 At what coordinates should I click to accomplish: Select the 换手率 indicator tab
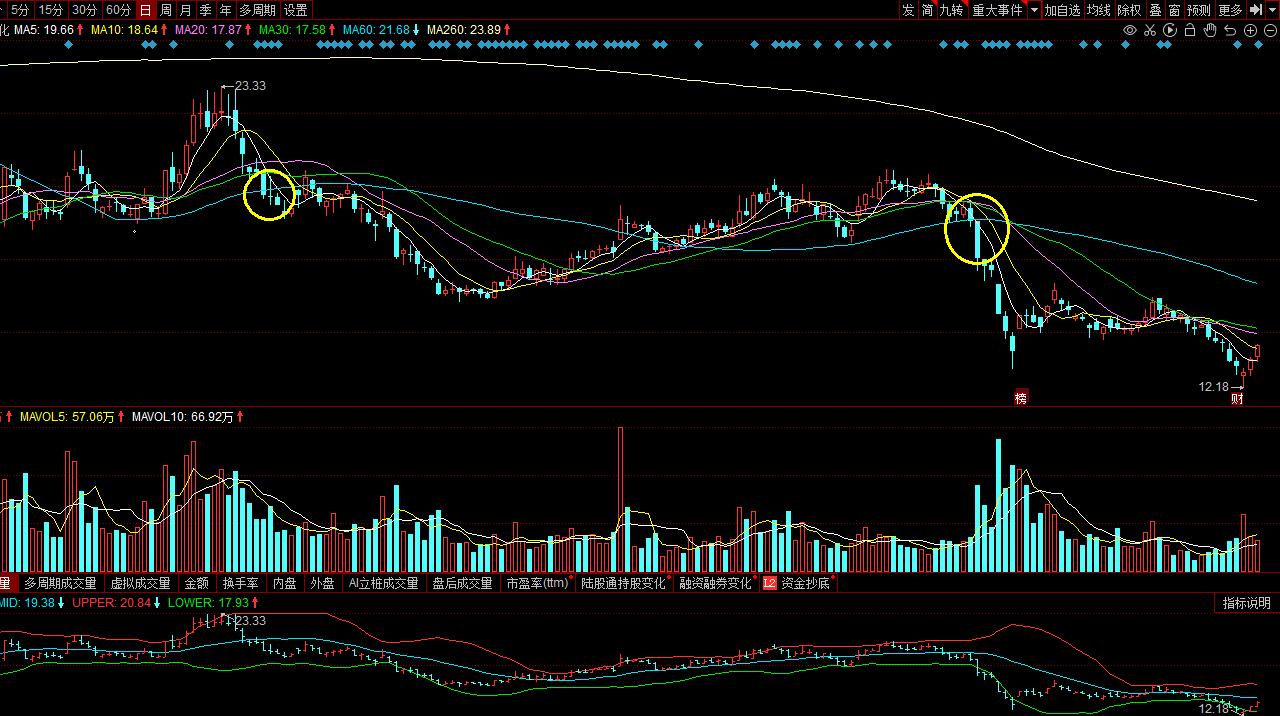point(240,583)
